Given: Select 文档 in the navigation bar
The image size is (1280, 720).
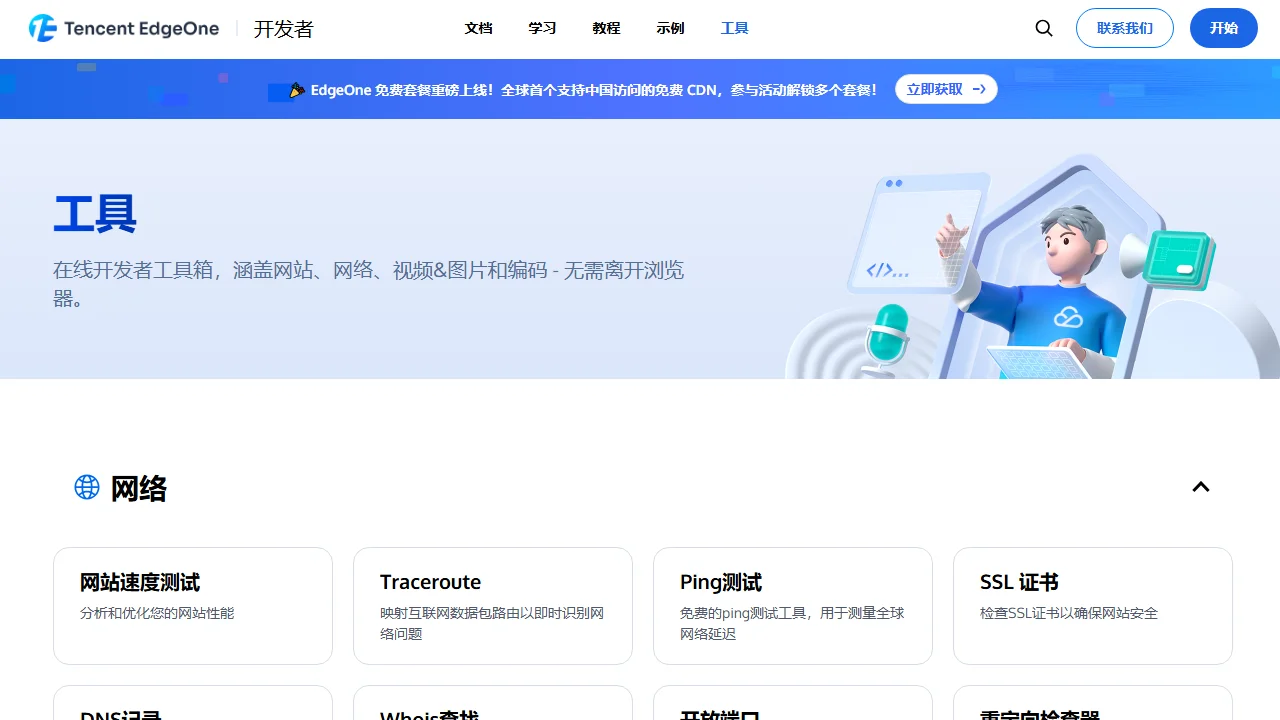Looking at the screenshot, I should pyautogui.click(x=478, y=28).
